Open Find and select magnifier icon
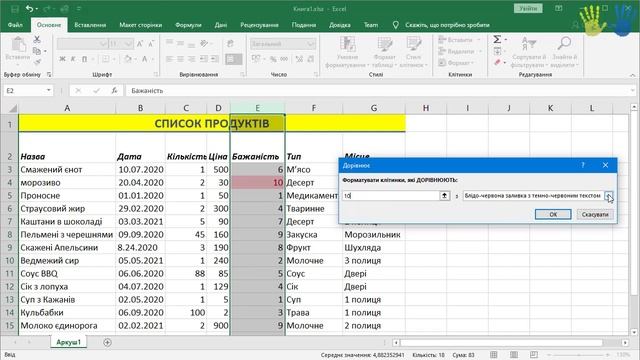The width and height of the screenshot is (640, 360). [x=564, y=44]
